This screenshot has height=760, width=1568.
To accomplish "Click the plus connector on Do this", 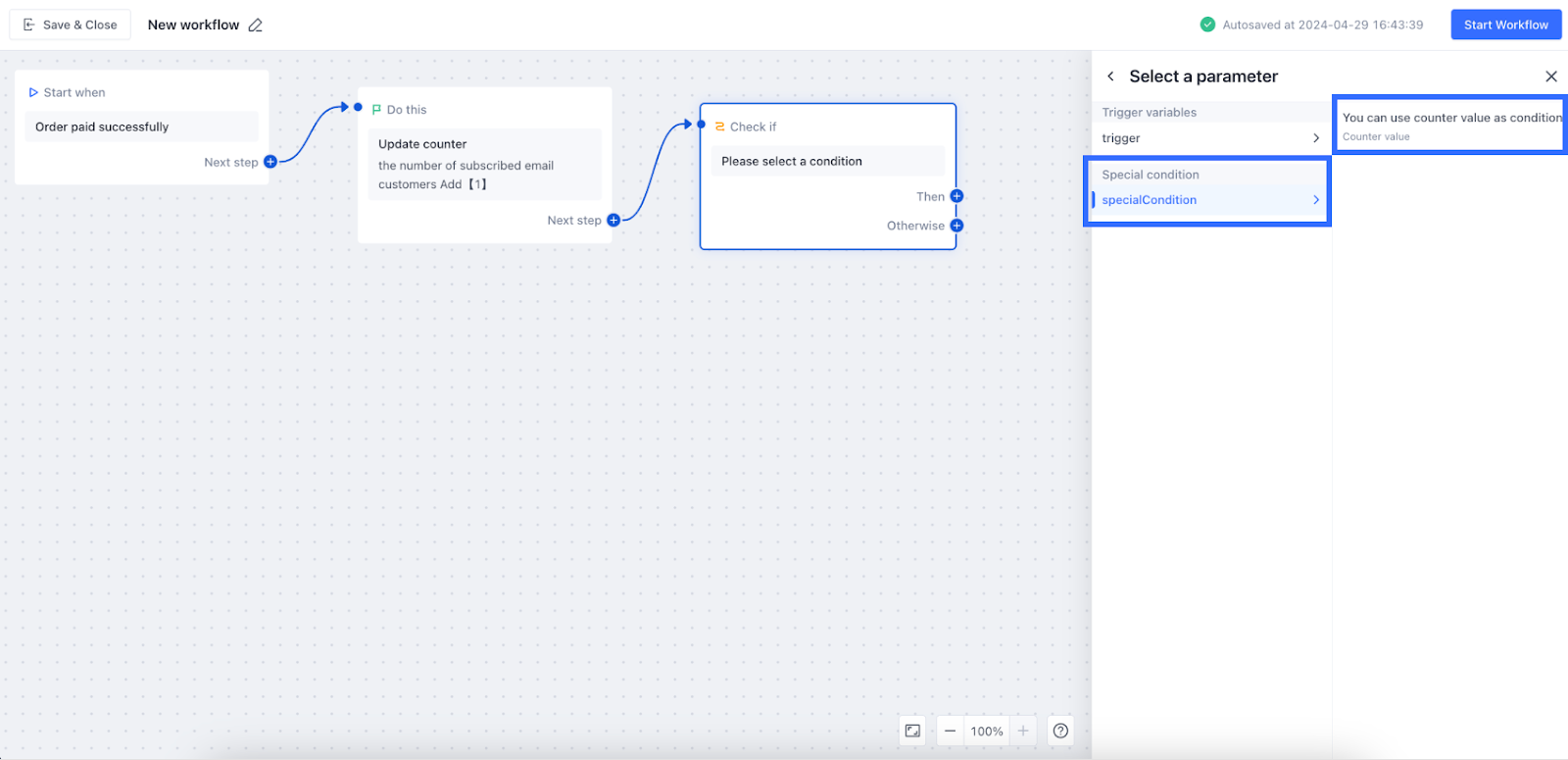I will pos(613,221).
